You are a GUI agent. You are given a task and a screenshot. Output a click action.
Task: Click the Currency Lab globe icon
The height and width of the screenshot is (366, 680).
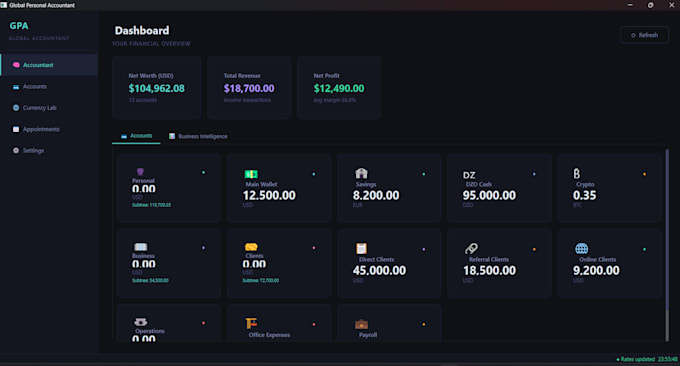(x=16, y=108)
